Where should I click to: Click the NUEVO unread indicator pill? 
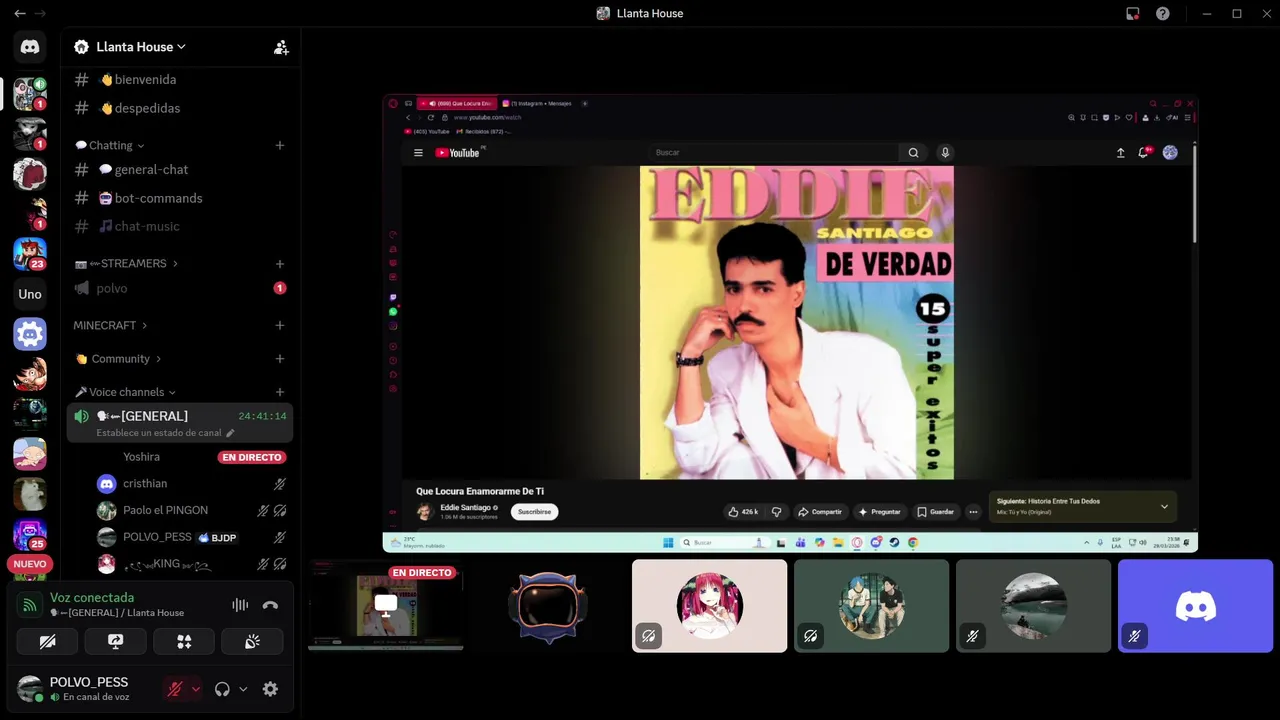30,564
